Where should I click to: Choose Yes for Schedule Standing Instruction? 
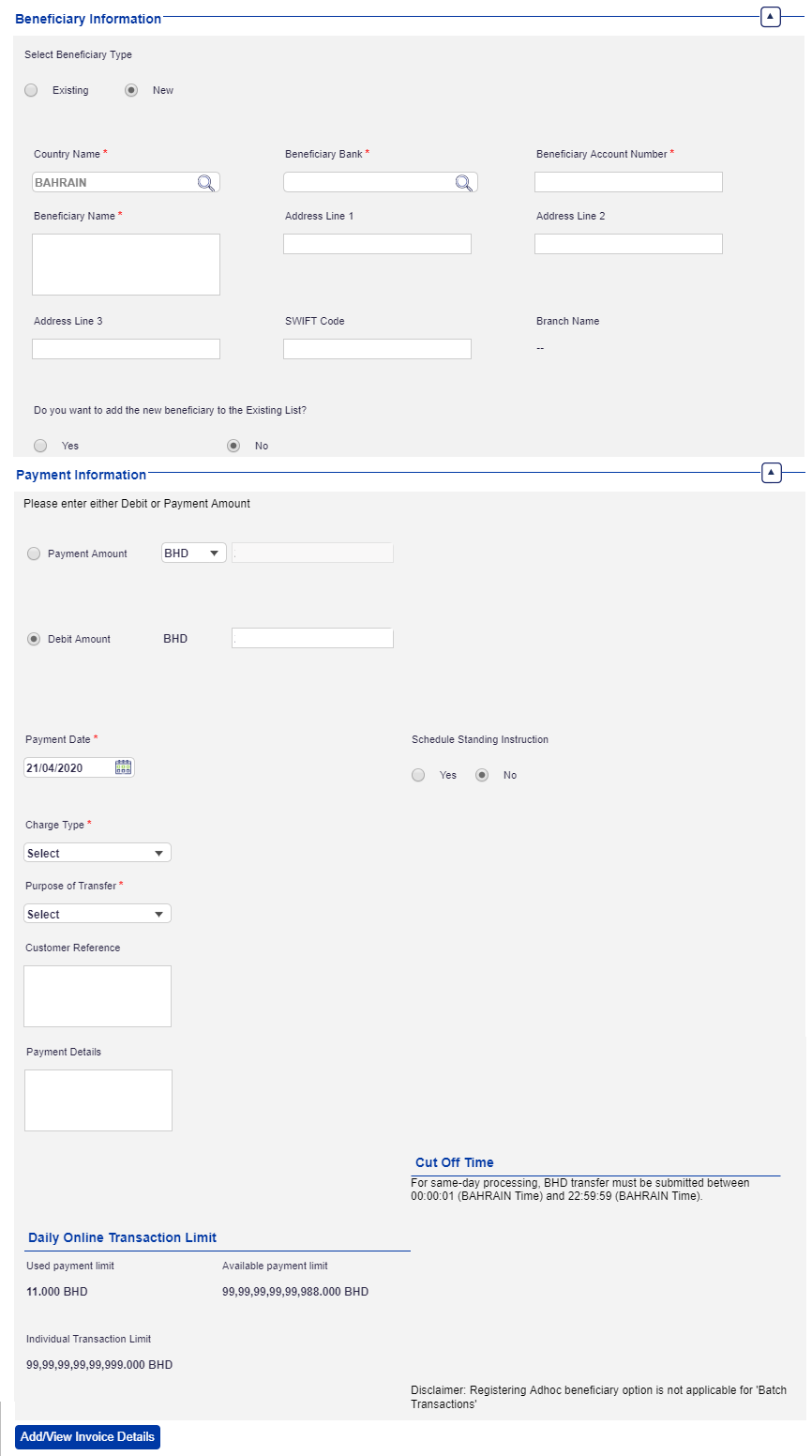click(418, 775)
